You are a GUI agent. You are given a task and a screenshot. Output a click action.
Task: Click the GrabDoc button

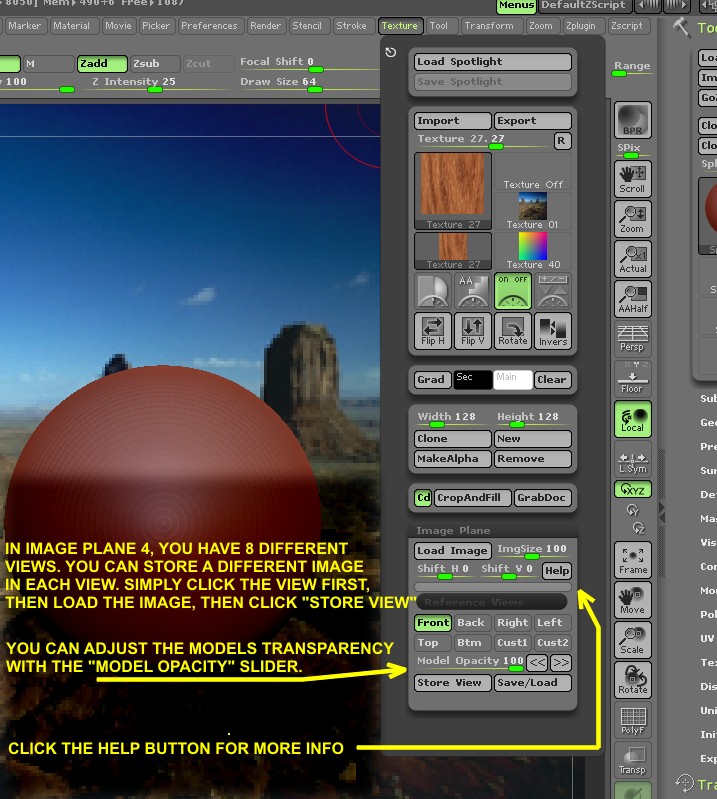click(x=542, y=498)
